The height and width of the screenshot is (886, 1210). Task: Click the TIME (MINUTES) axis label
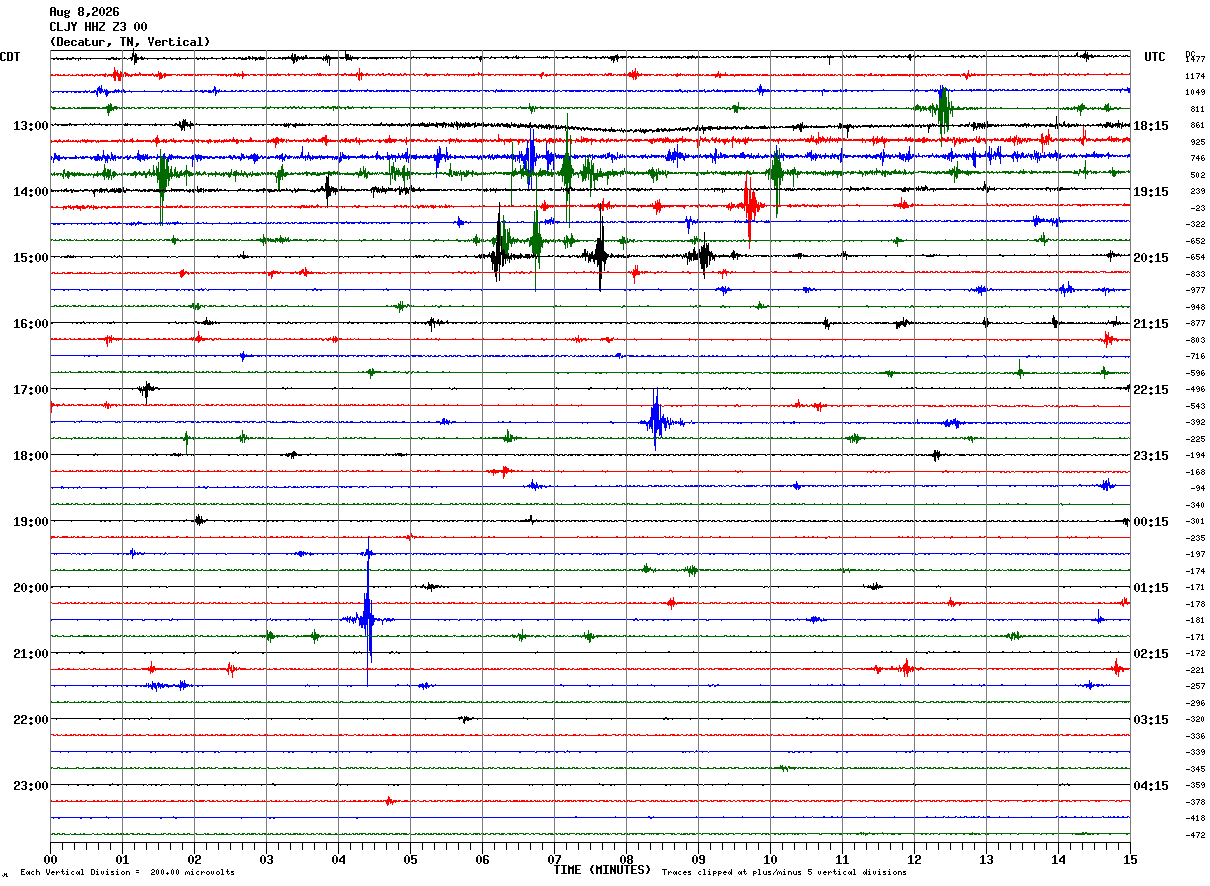(602, 870)
